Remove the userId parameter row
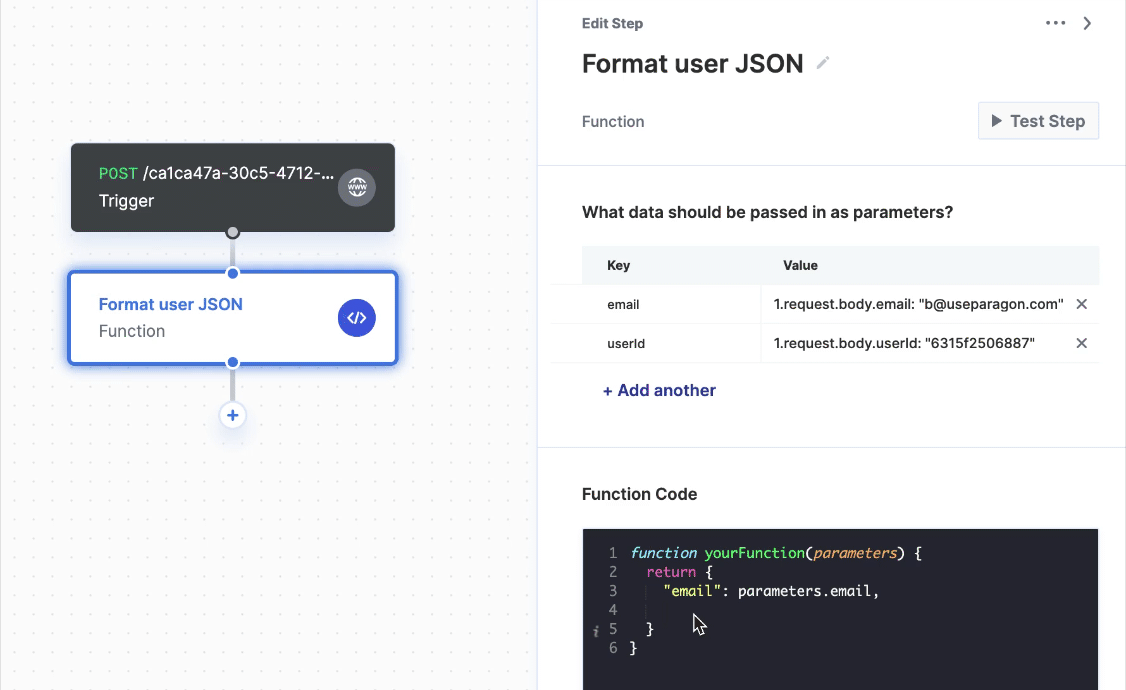This screenshot has width=1126, height=690. (1081, 343)
